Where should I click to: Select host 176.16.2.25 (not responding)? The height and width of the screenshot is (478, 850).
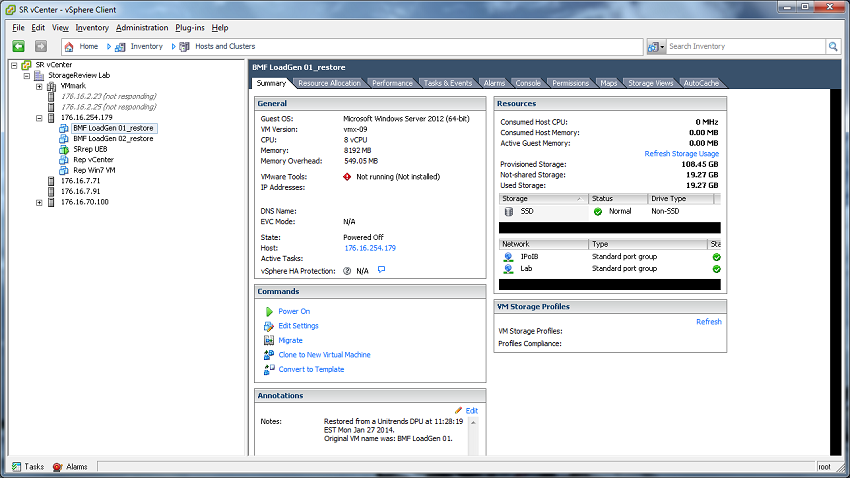tap(108, 107)
